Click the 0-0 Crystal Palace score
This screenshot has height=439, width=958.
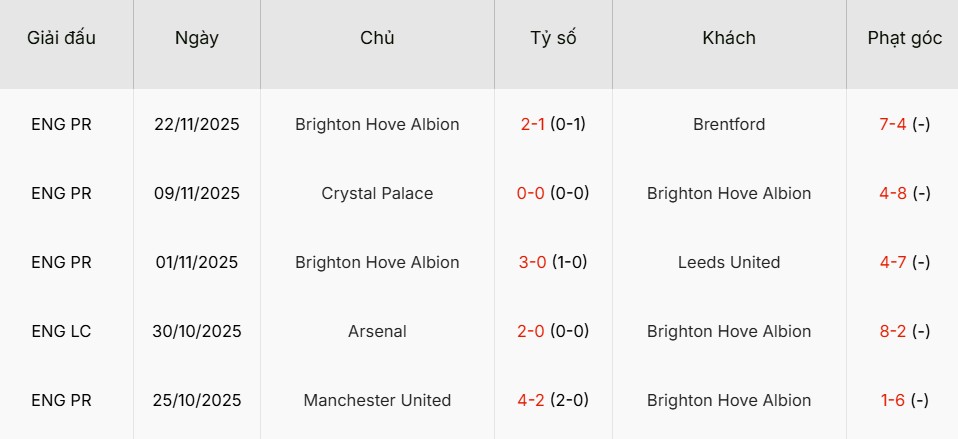[x=531, y=194]
